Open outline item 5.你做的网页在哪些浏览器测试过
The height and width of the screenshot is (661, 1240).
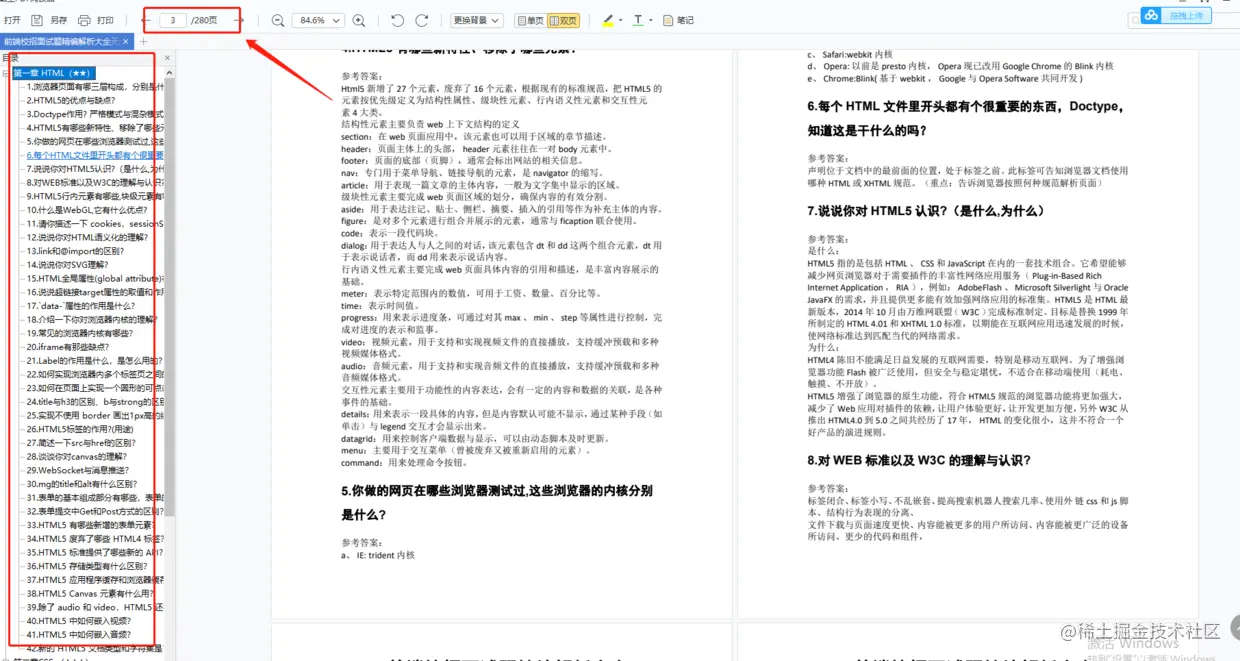pos(95,141)
